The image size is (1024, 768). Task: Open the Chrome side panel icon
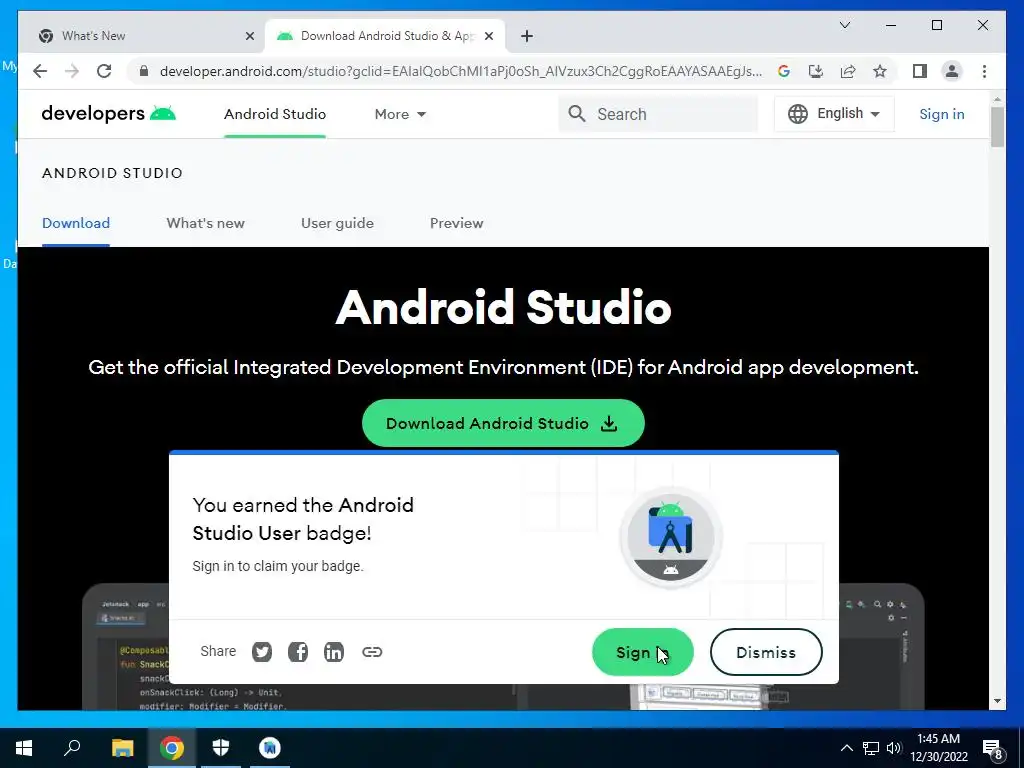click(x=920, y=71)
